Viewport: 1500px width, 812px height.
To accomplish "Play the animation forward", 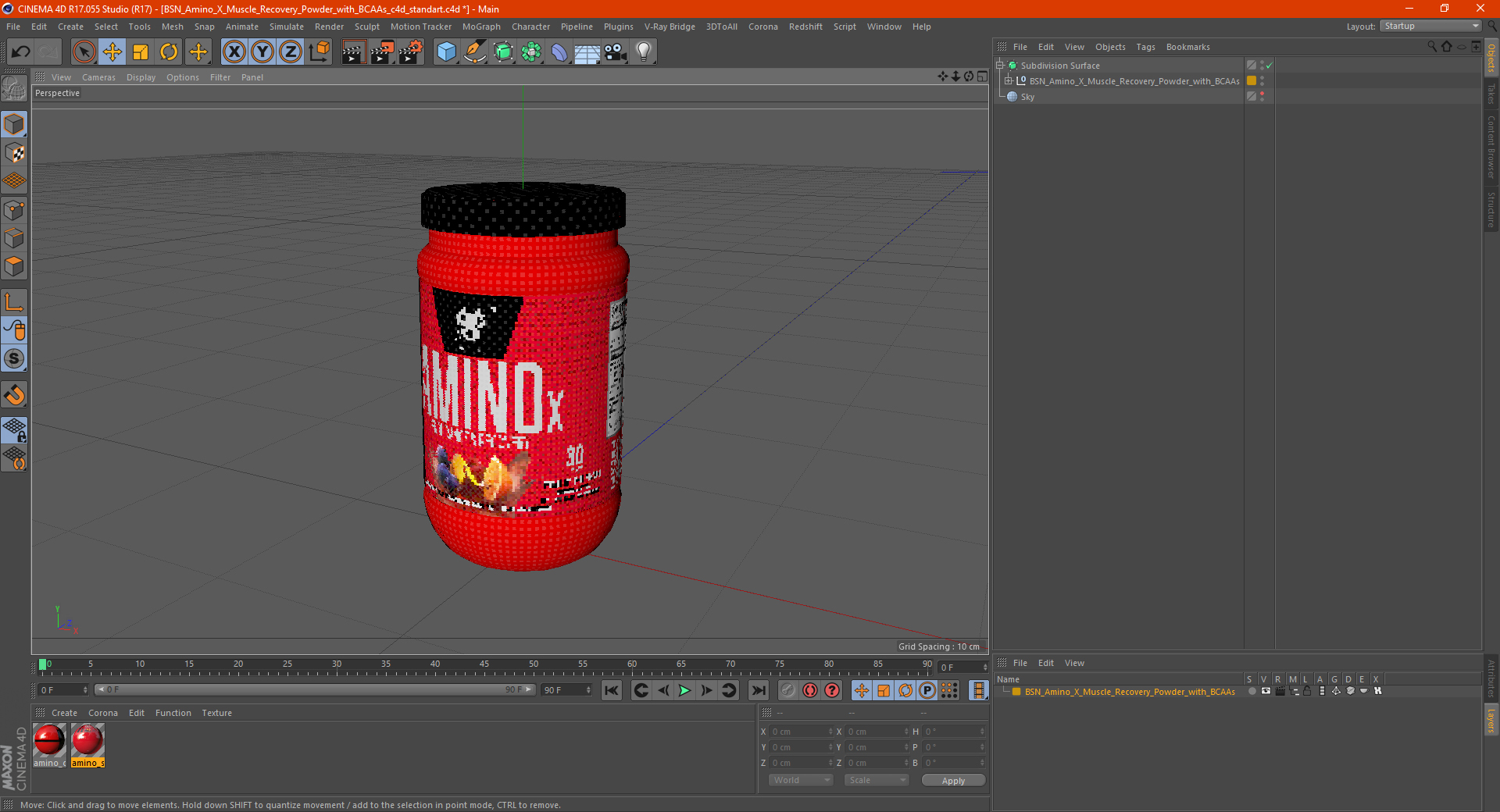I will [x=684, y=690].
